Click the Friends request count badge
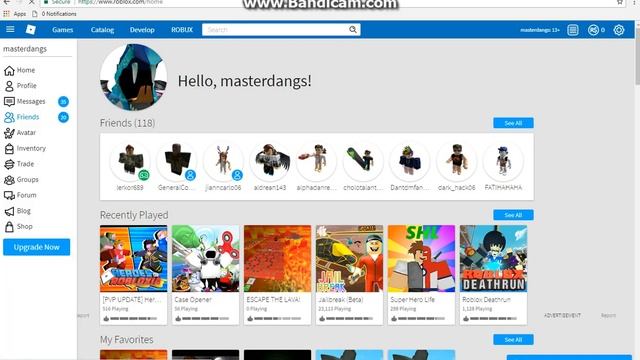Viewport: 640px width, 360px height. coord(63,118)
